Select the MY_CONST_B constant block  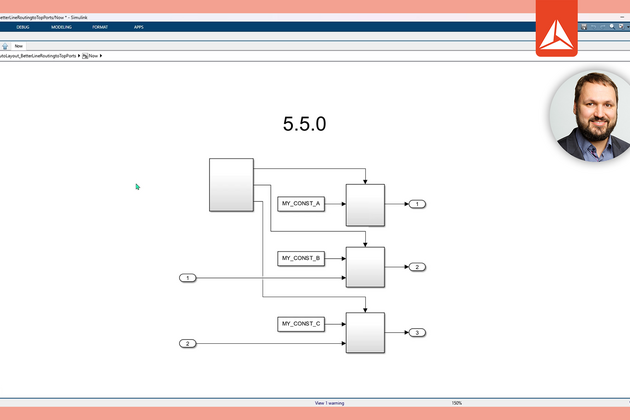(x=301, y=258)
